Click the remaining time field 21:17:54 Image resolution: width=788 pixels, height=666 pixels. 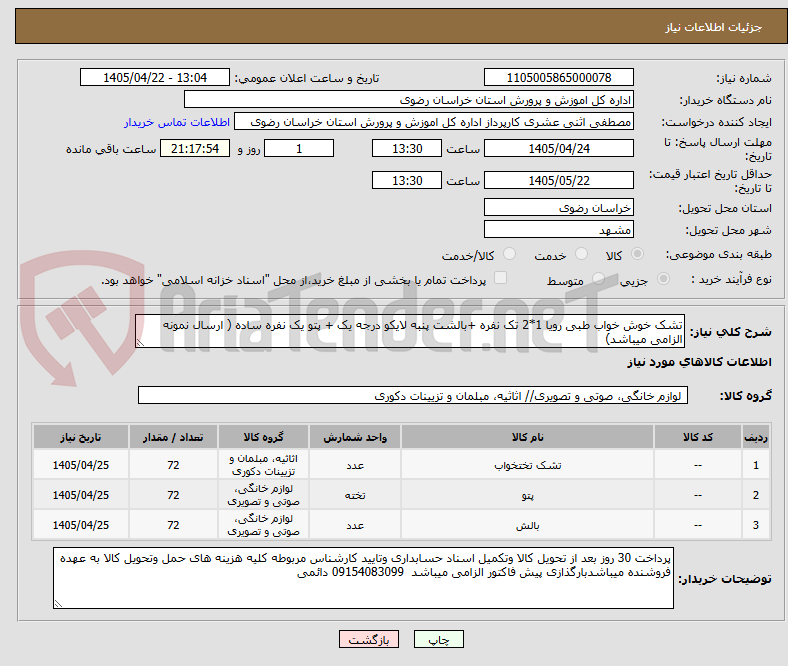coord(195,148)
